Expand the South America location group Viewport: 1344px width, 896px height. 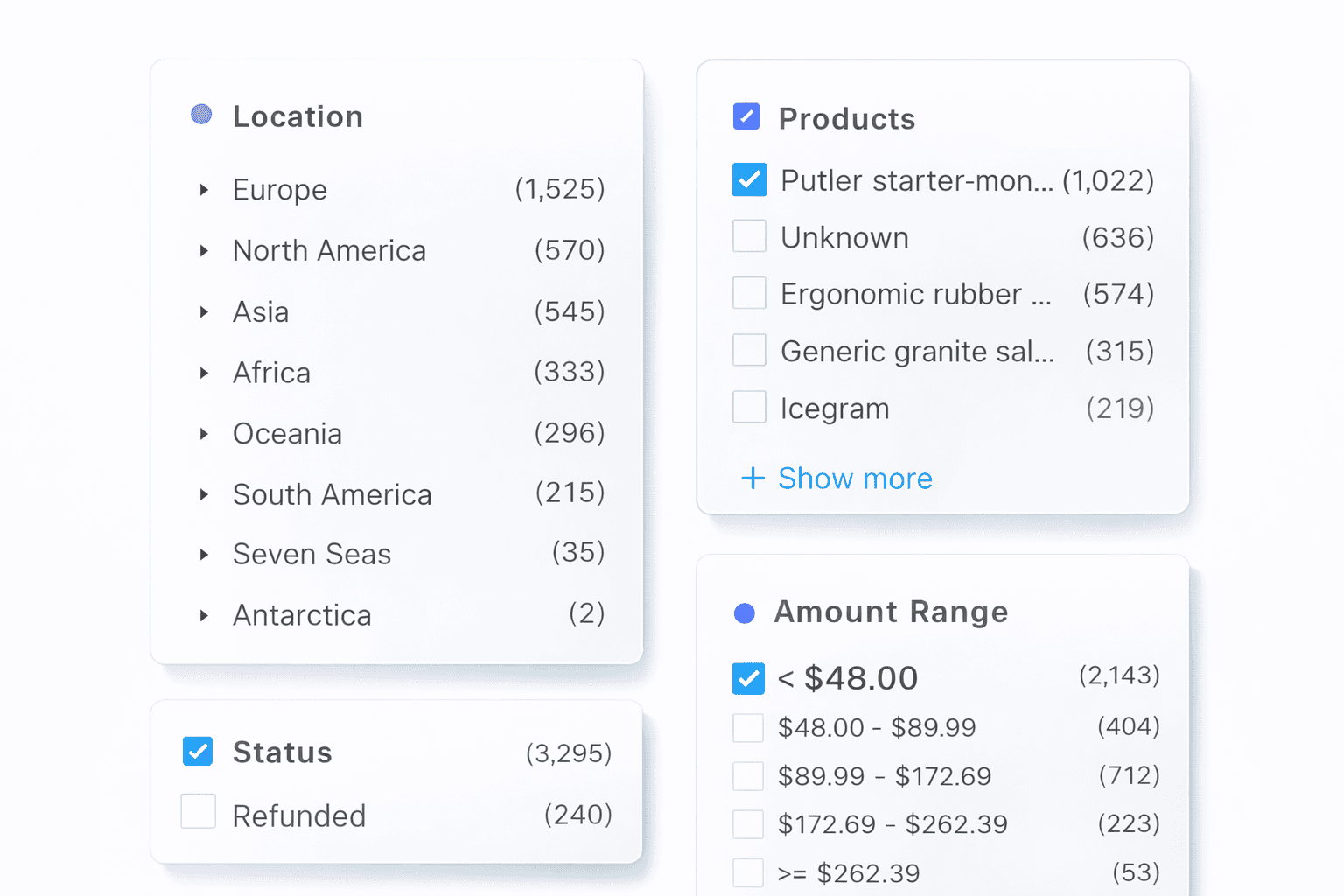(204, 494)
